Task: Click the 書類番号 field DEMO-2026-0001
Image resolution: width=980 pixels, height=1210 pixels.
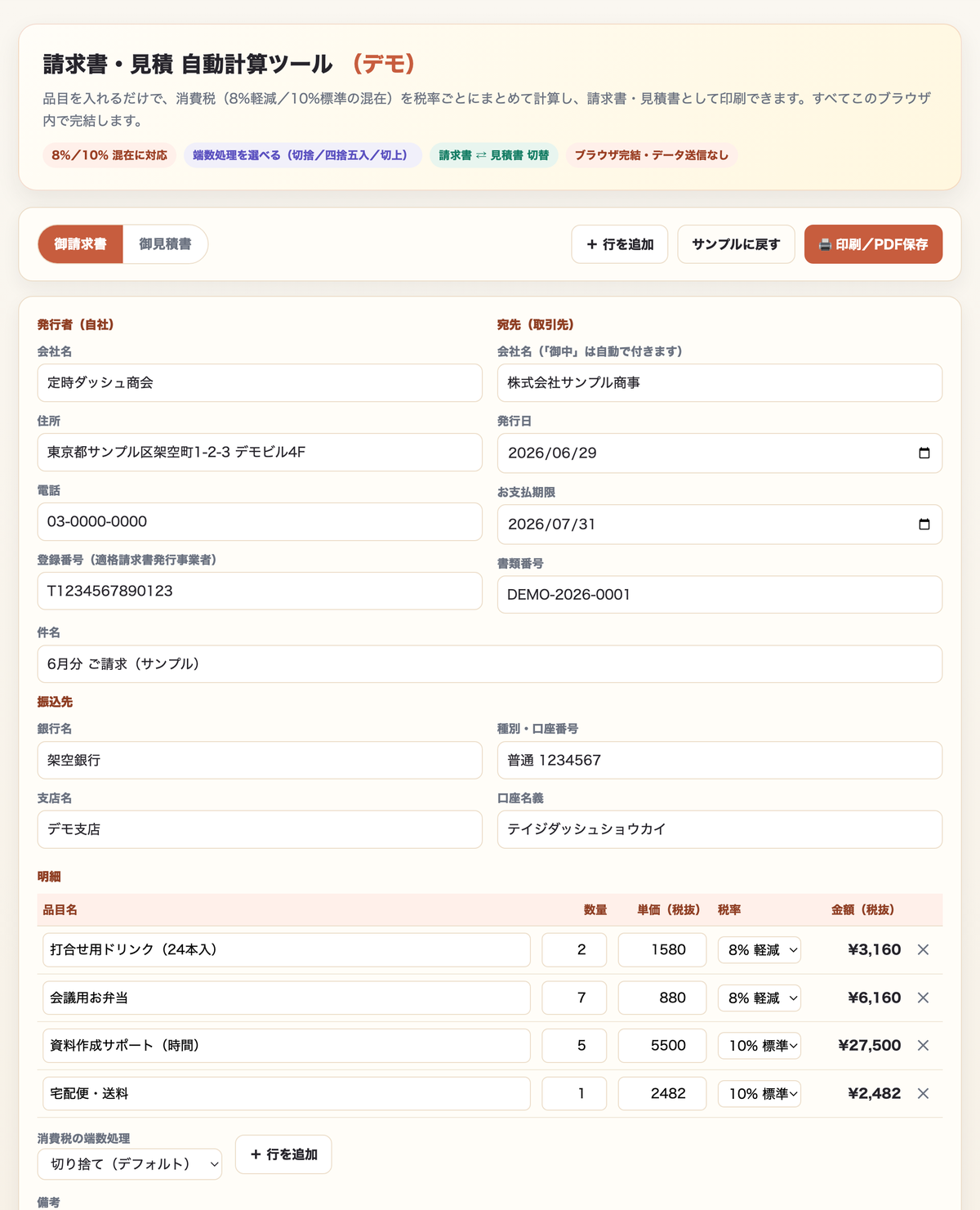Action: (x=719, y=595)
